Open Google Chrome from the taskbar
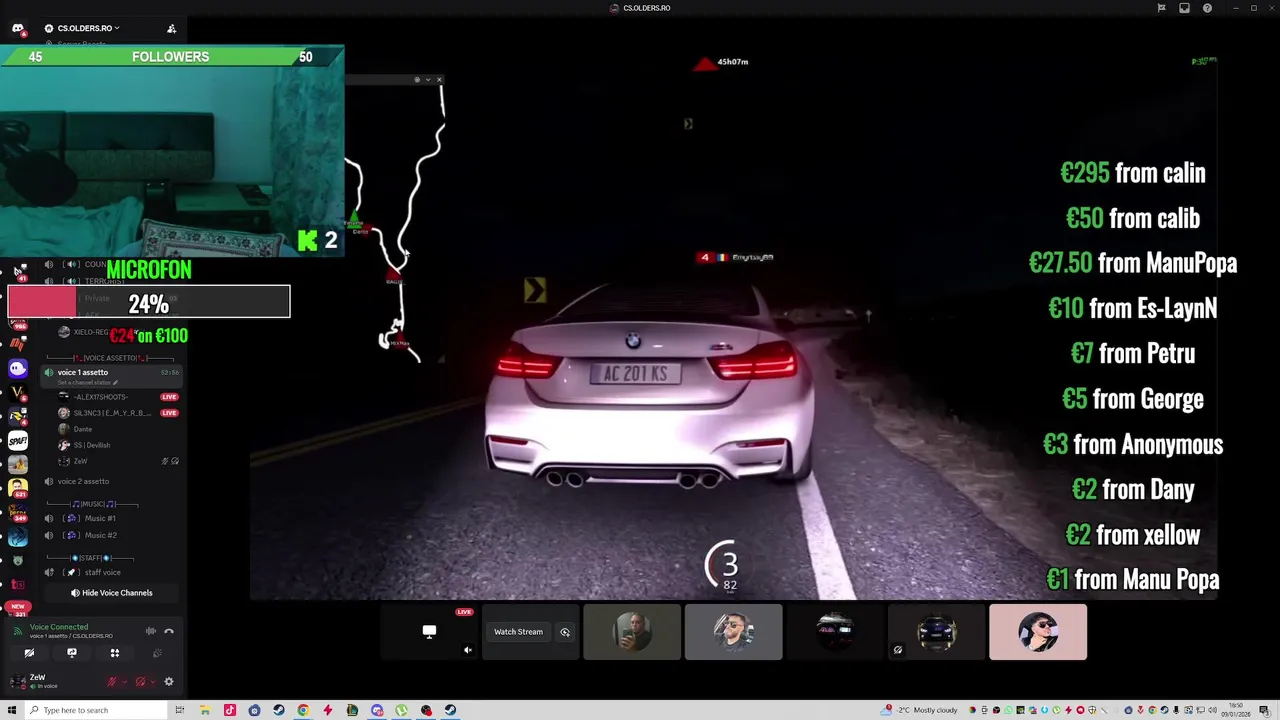 coord(303,710)
